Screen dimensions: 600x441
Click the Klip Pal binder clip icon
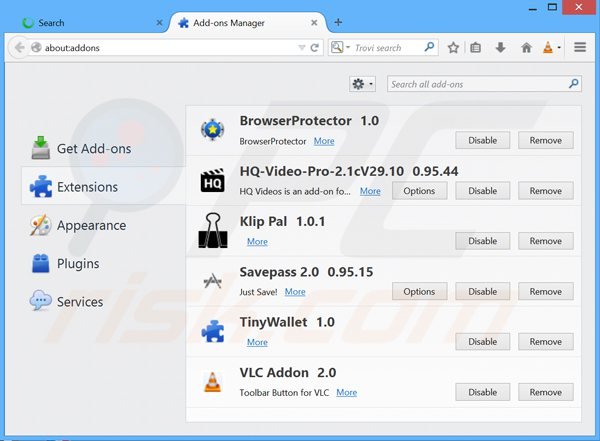point(213,230)
